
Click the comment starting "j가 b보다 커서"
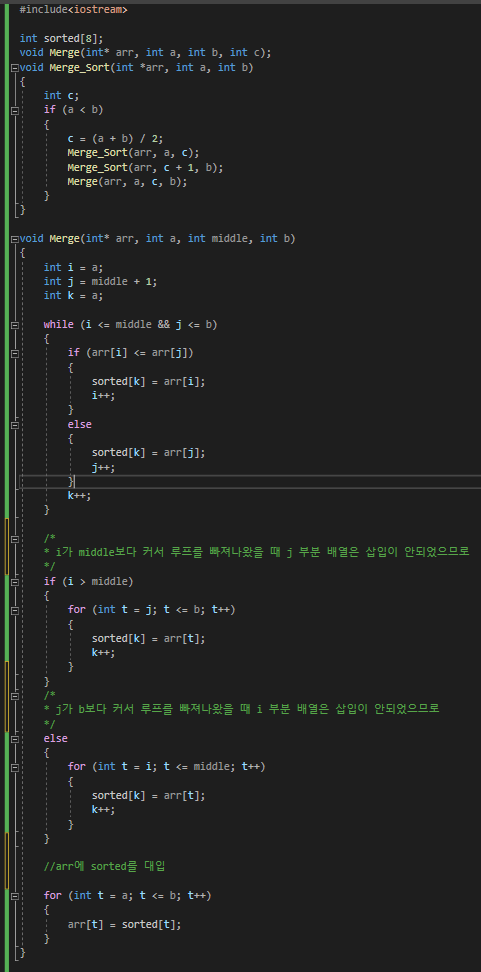point(241,709)
